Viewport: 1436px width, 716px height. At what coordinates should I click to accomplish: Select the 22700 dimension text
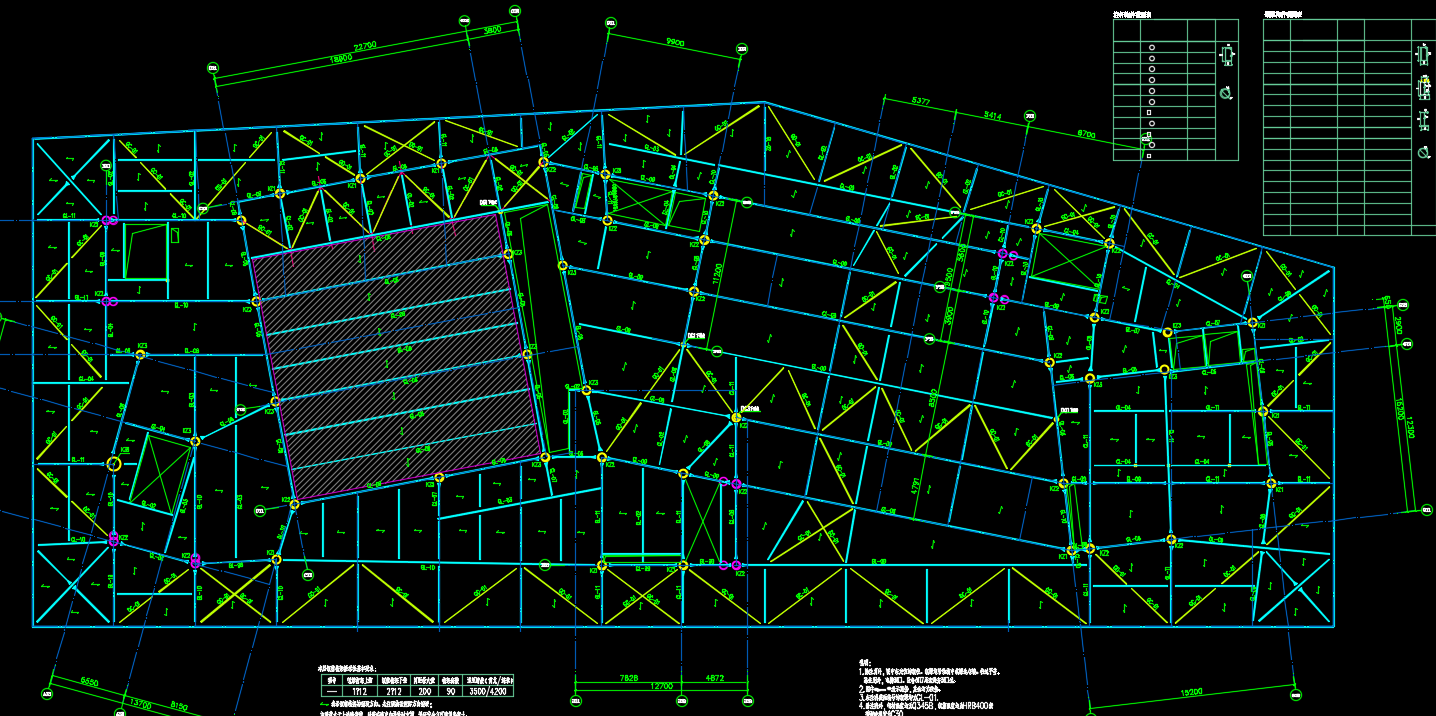tap(364, 45)
